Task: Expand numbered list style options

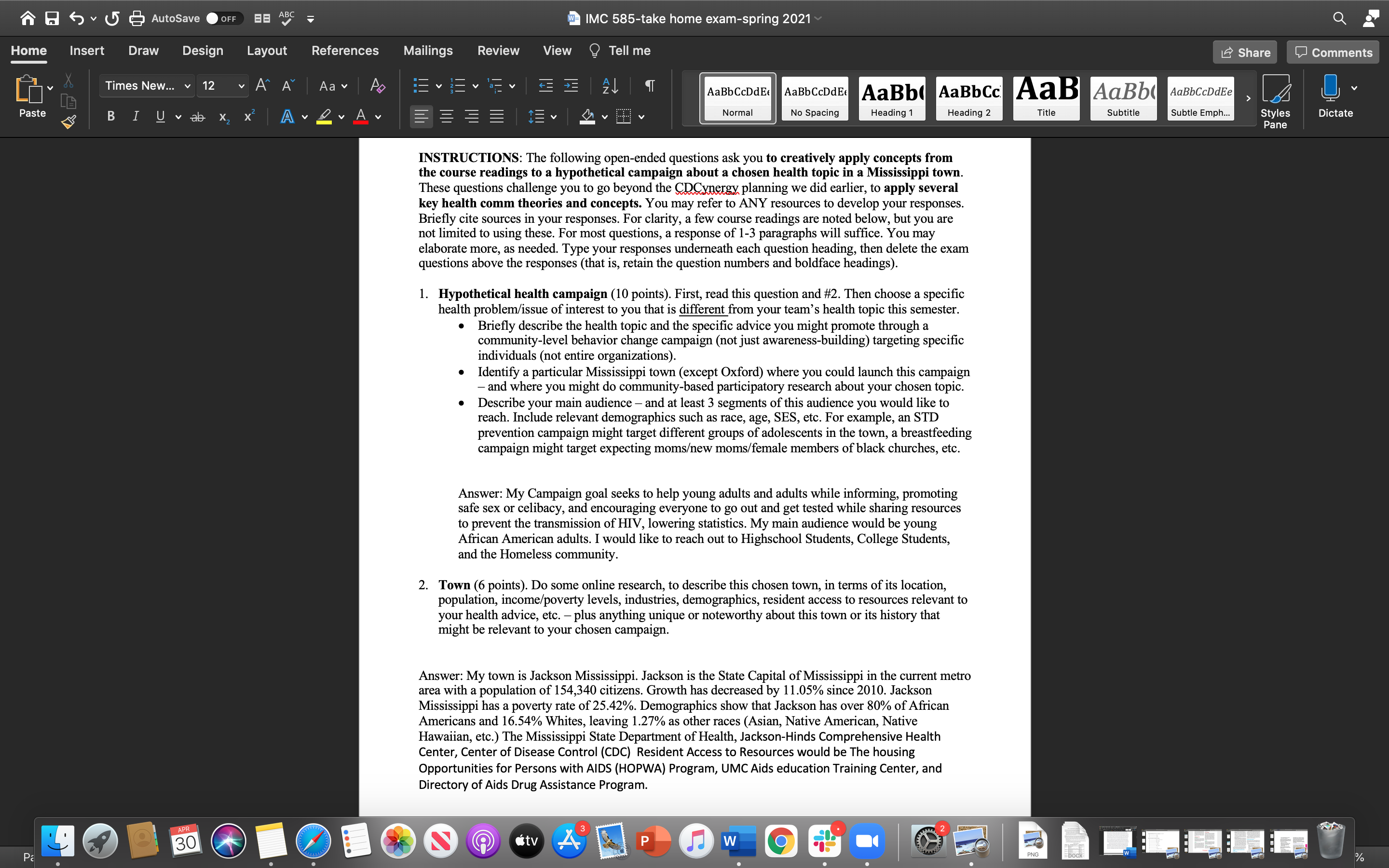Action: (475, 86)
